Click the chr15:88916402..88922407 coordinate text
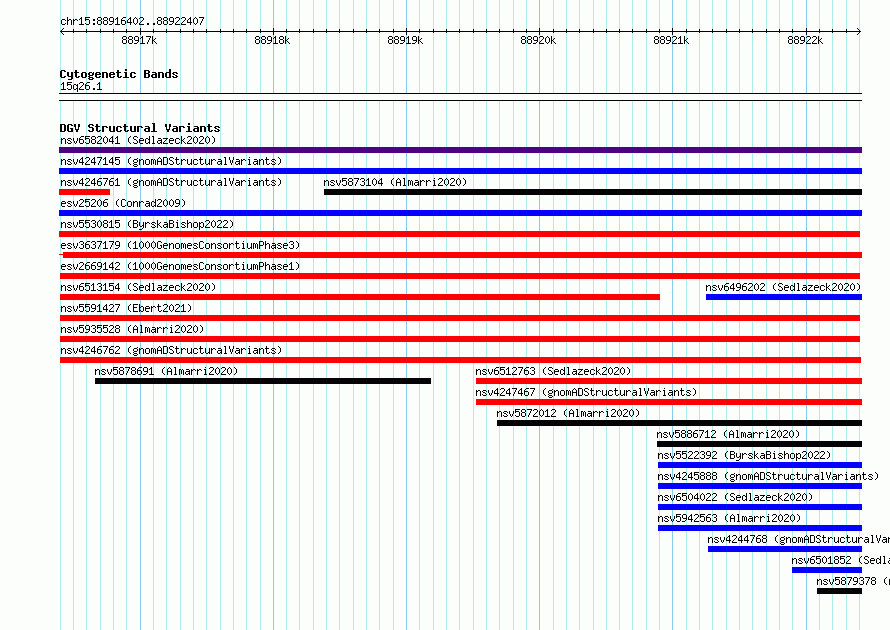Viewport: 890px width, 630px height. [132, 21]
